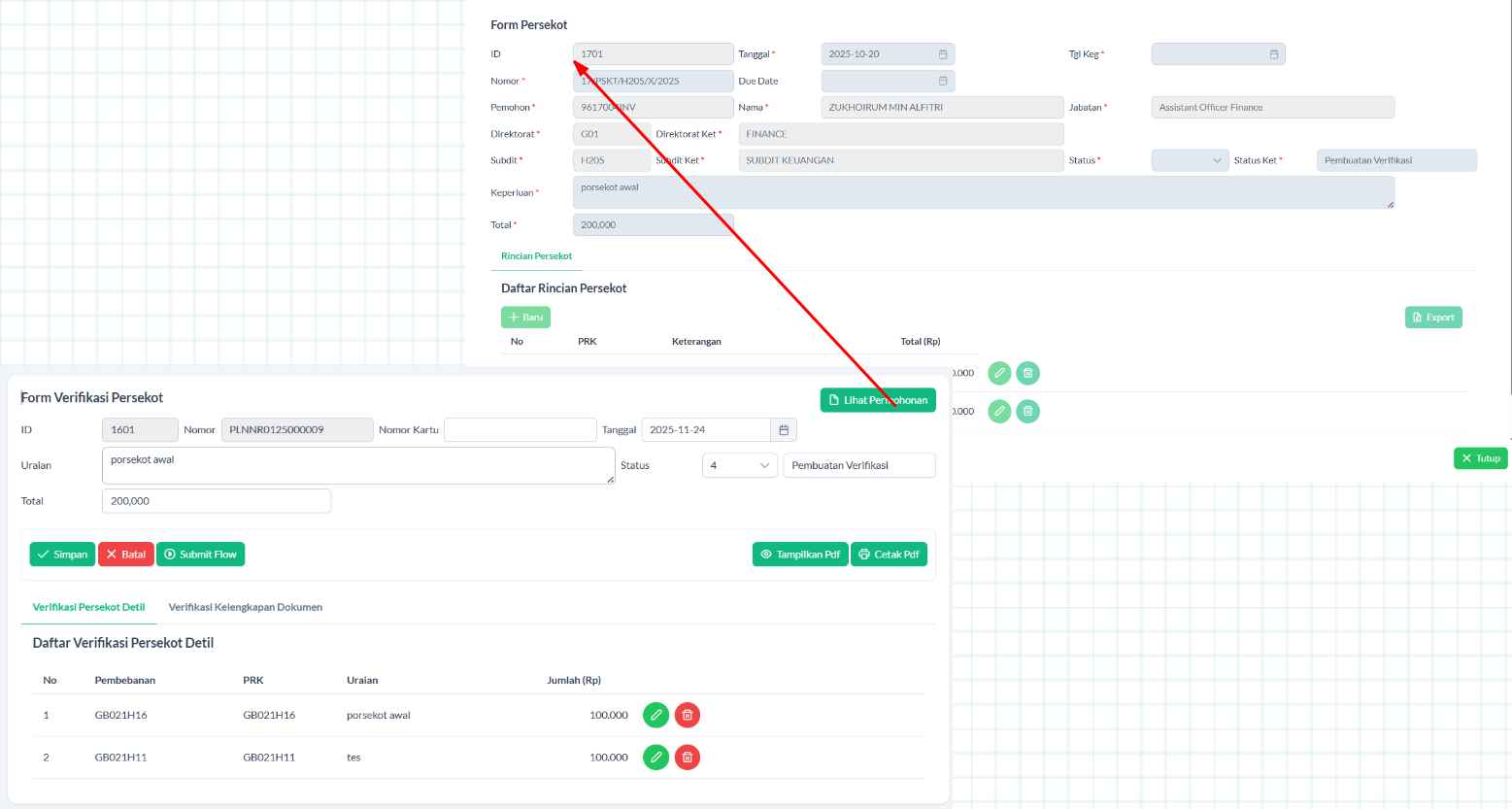Click the Simpan button
The width and height of the screenshot is (1512, 809).
(62, 555)
